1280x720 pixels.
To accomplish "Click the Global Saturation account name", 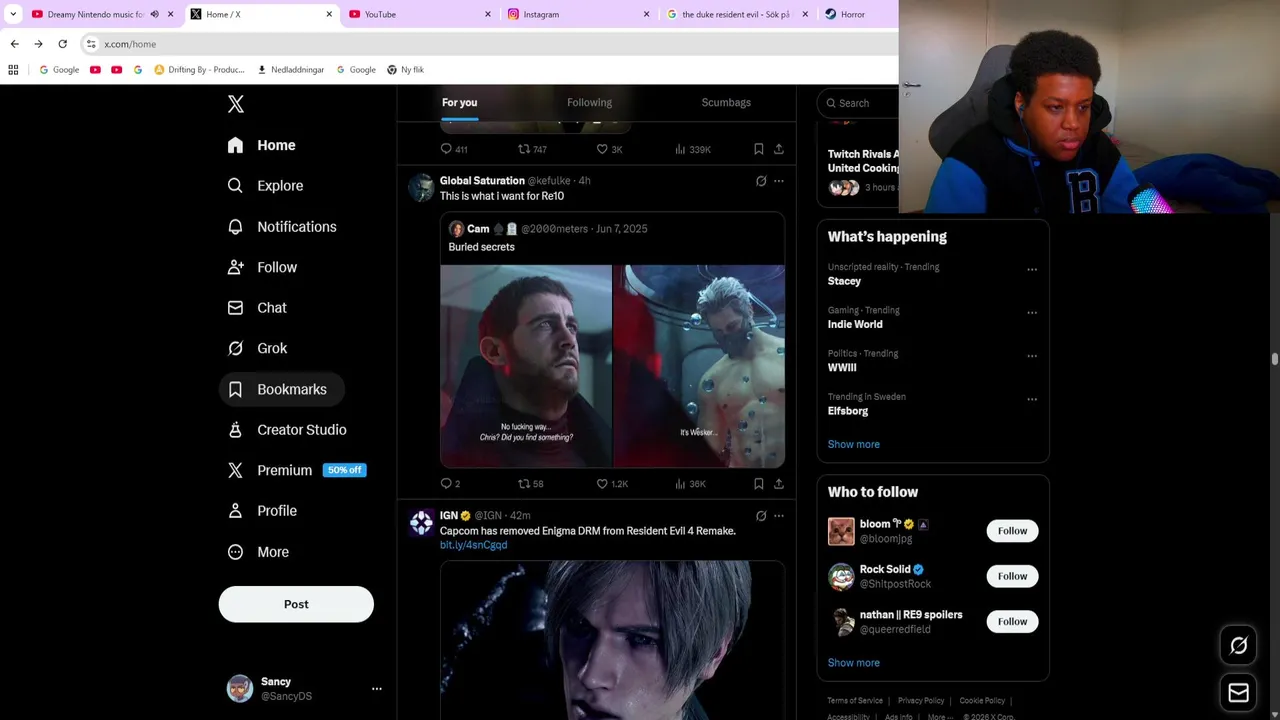I will (482, 181).
